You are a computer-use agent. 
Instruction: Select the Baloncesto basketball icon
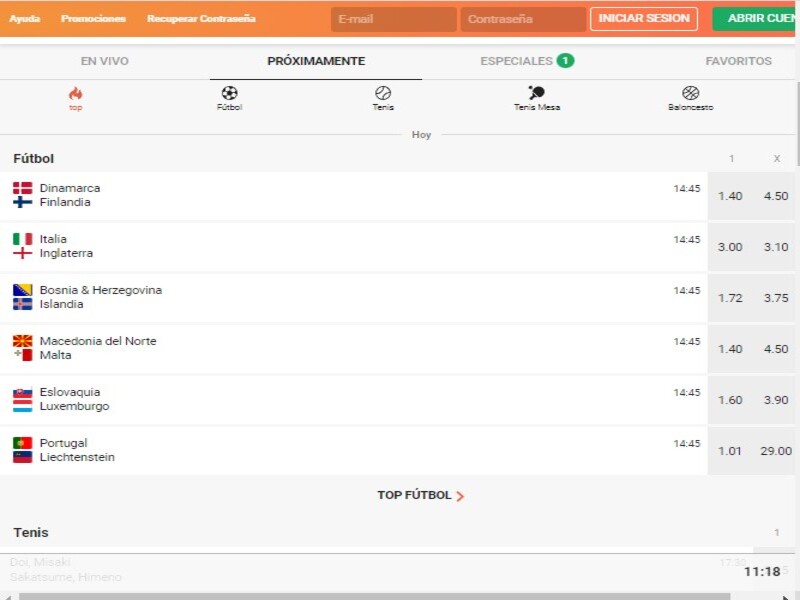[x=690, y=93]
